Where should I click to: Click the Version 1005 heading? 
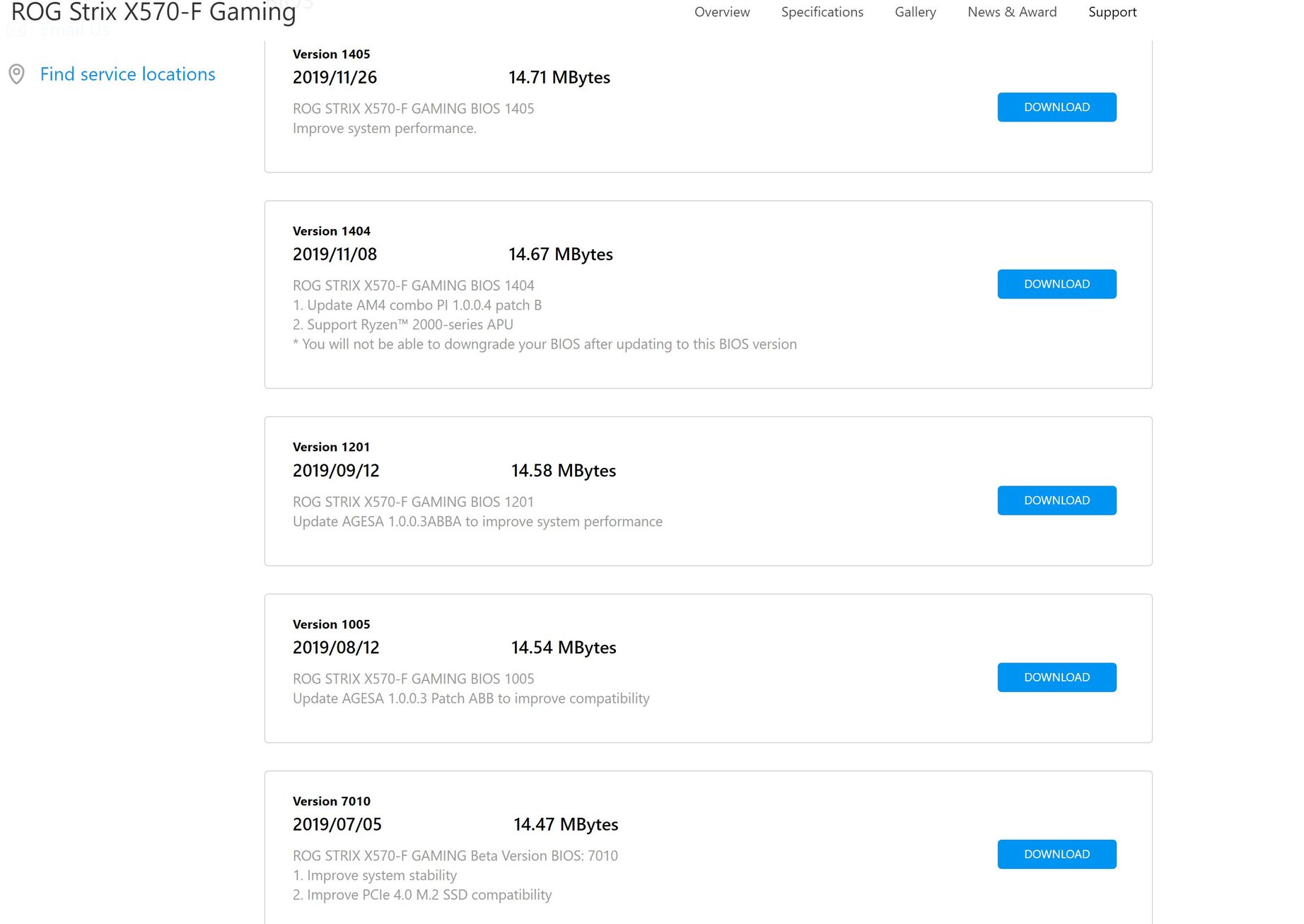tap(331, 624)
